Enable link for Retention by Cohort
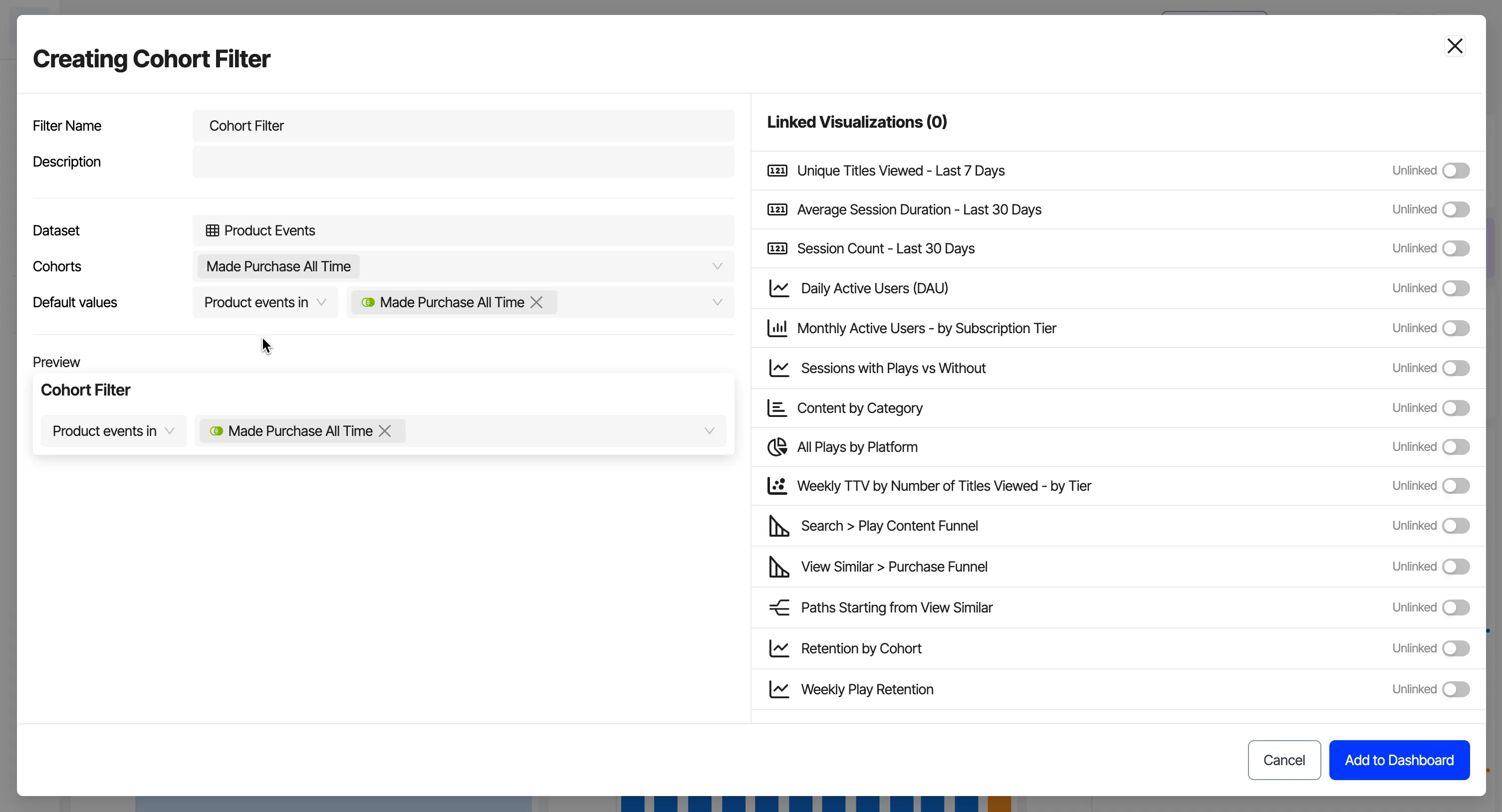Image resolution: width=1502 pixels, height=812 pixels. (x=1456, y=648)
